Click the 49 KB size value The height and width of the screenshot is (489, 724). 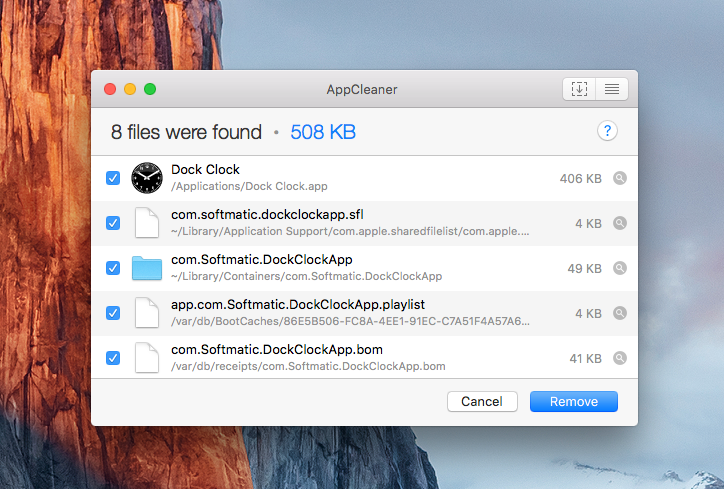point(584,268)
